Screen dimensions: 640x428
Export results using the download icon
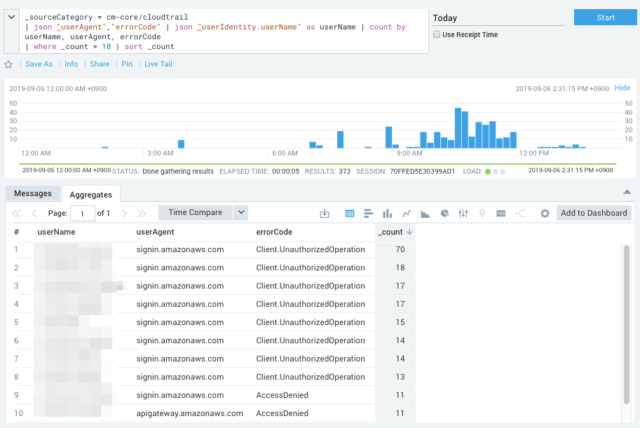click(x=324, y=213)
